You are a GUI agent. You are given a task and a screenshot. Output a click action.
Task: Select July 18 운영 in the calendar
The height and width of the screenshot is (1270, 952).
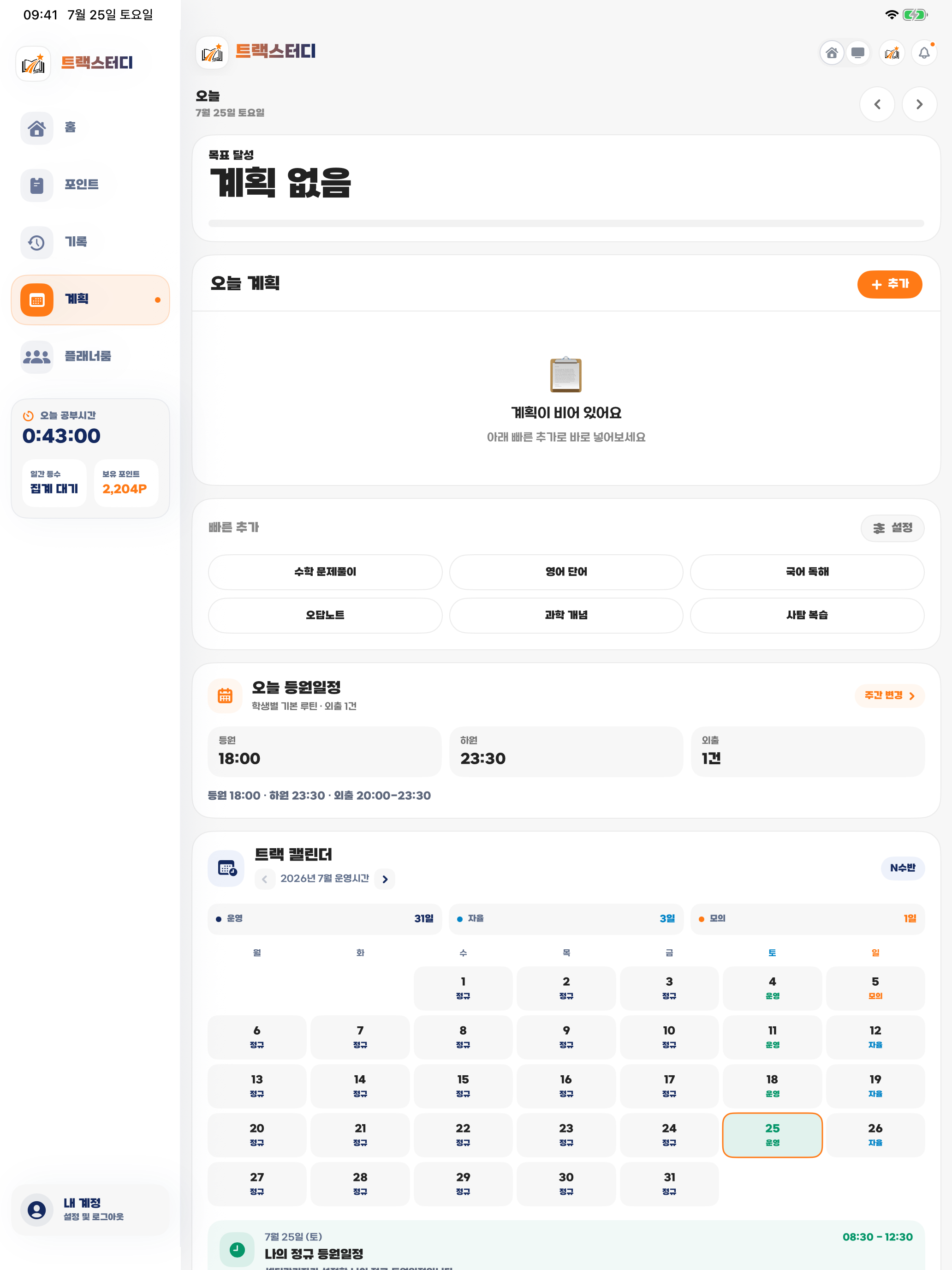pos(772,1086)
